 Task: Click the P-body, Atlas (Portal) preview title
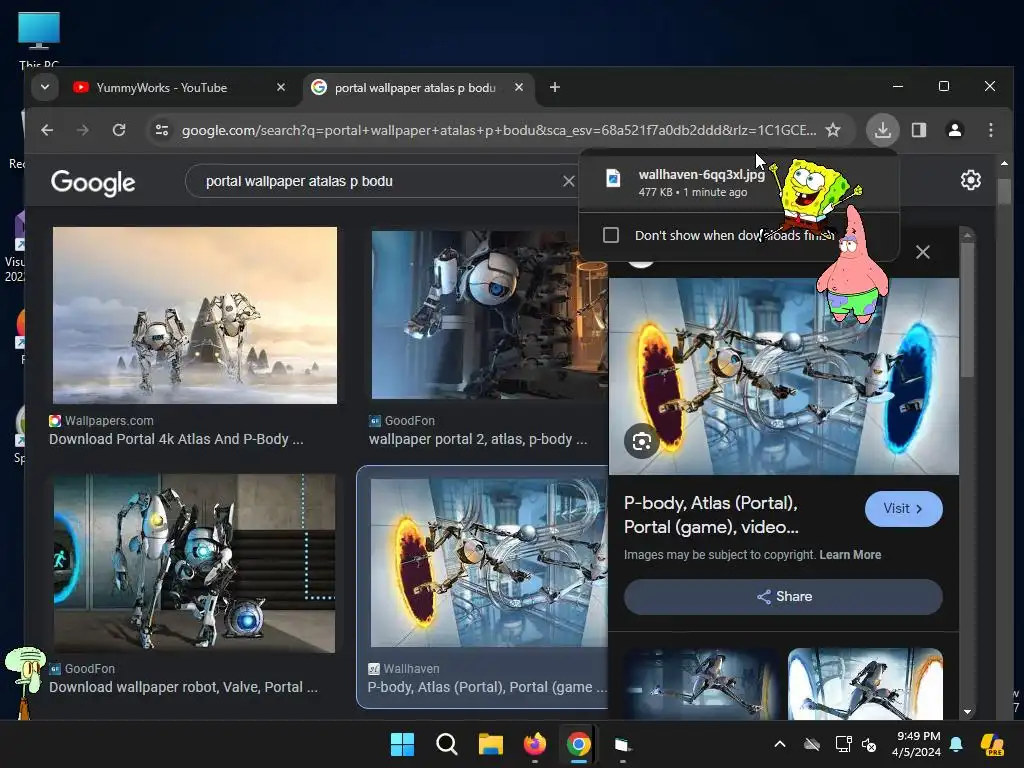(711, 515)
